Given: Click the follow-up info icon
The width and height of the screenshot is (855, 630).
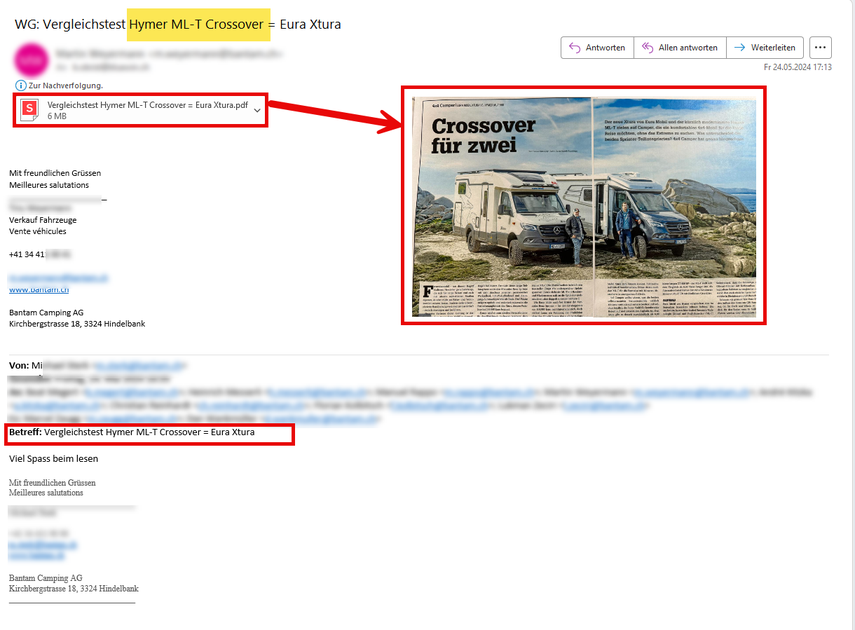Looking at the screenshot, I should coord(21,86).
